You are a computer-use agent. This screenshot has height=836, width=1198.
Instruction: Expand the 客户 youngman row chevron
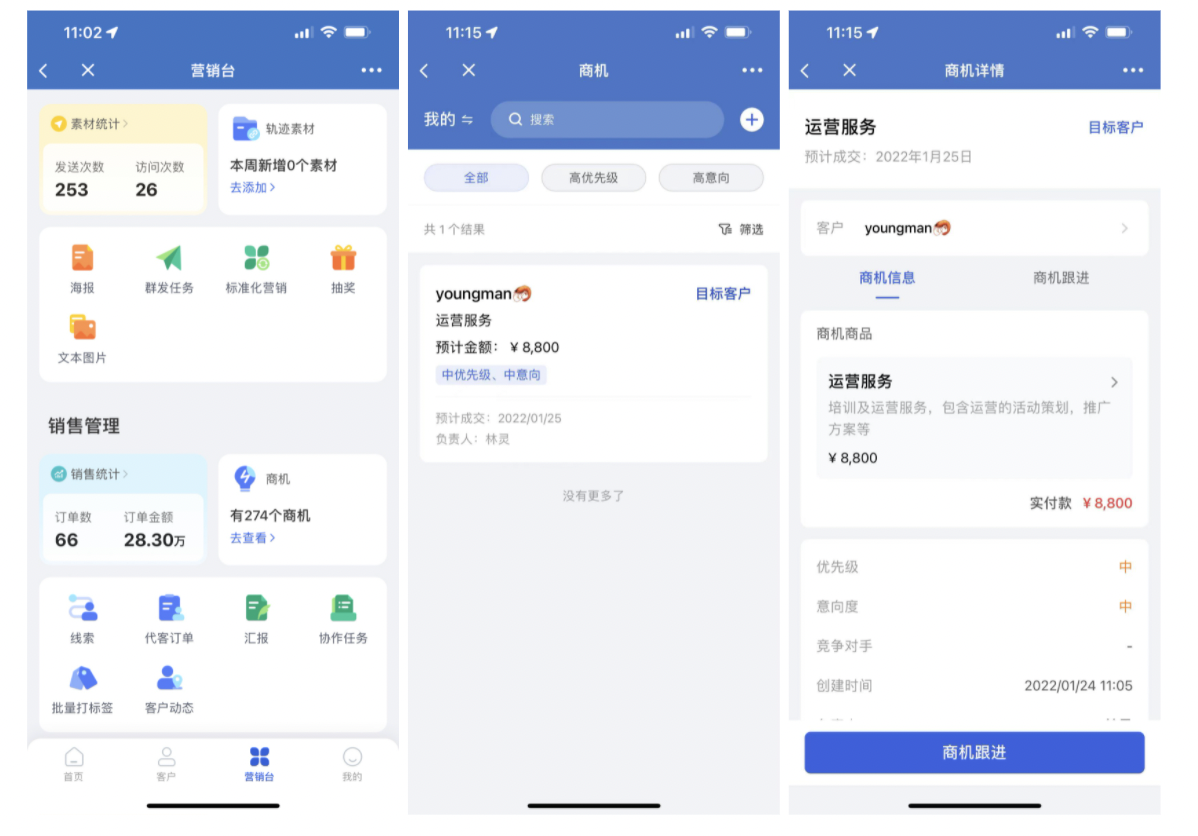(x=1125, y=228)
